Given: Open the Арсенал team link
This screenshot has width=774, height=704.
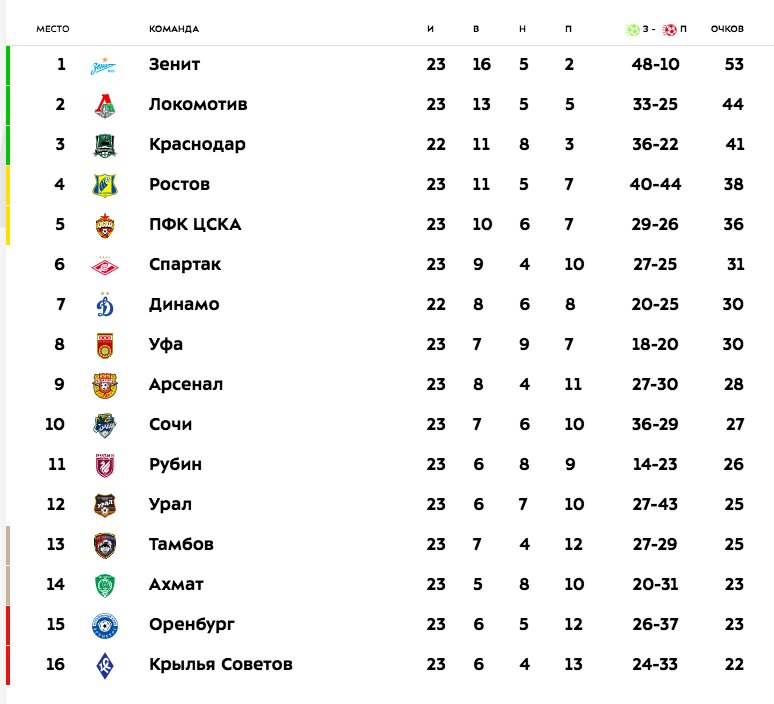Looking at the screenshot, I should [x=186, y=384].
